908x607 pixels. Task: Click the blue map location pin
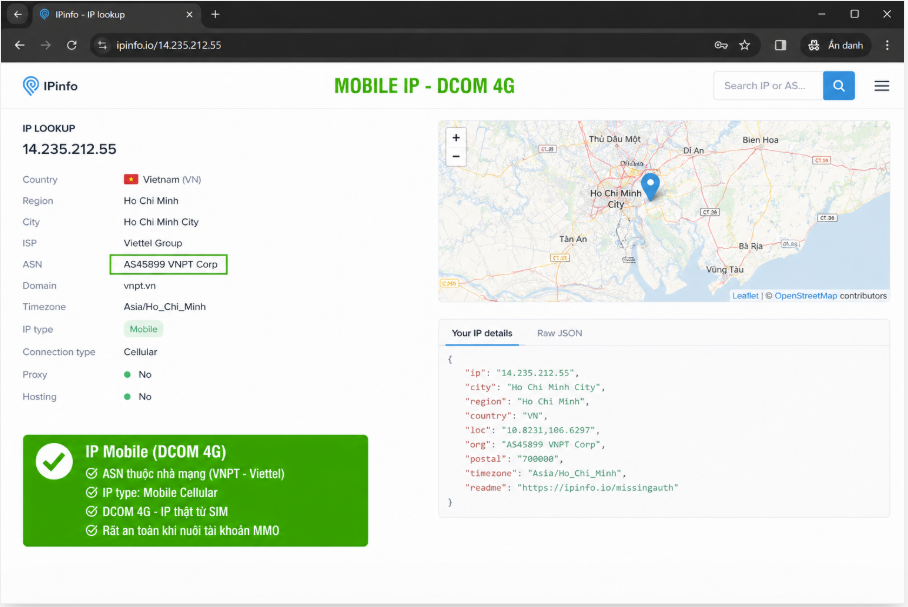(650, 187)
